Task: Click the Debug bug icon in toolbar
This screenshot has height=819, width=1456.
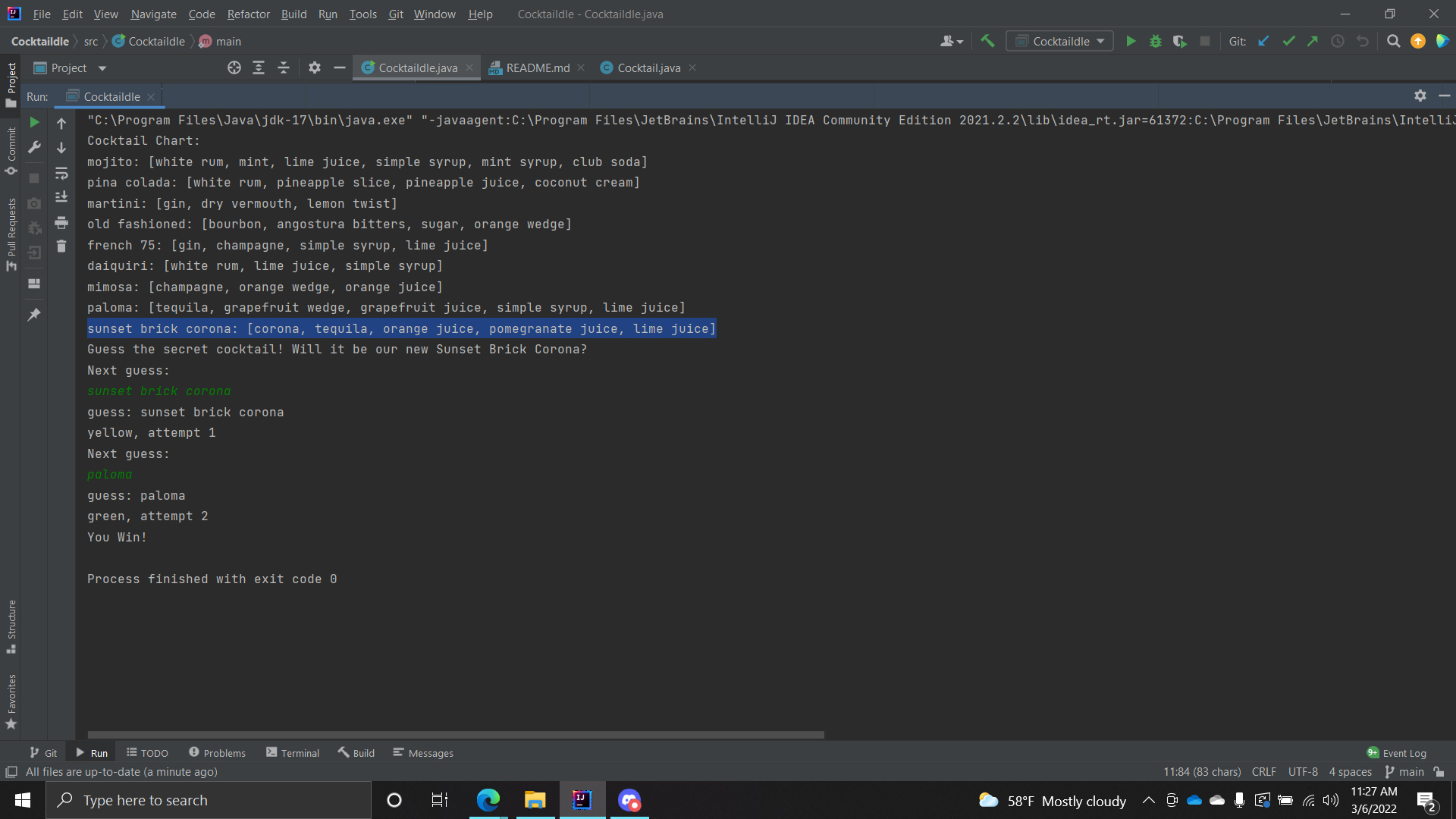Action: (x=1155, y=42)
